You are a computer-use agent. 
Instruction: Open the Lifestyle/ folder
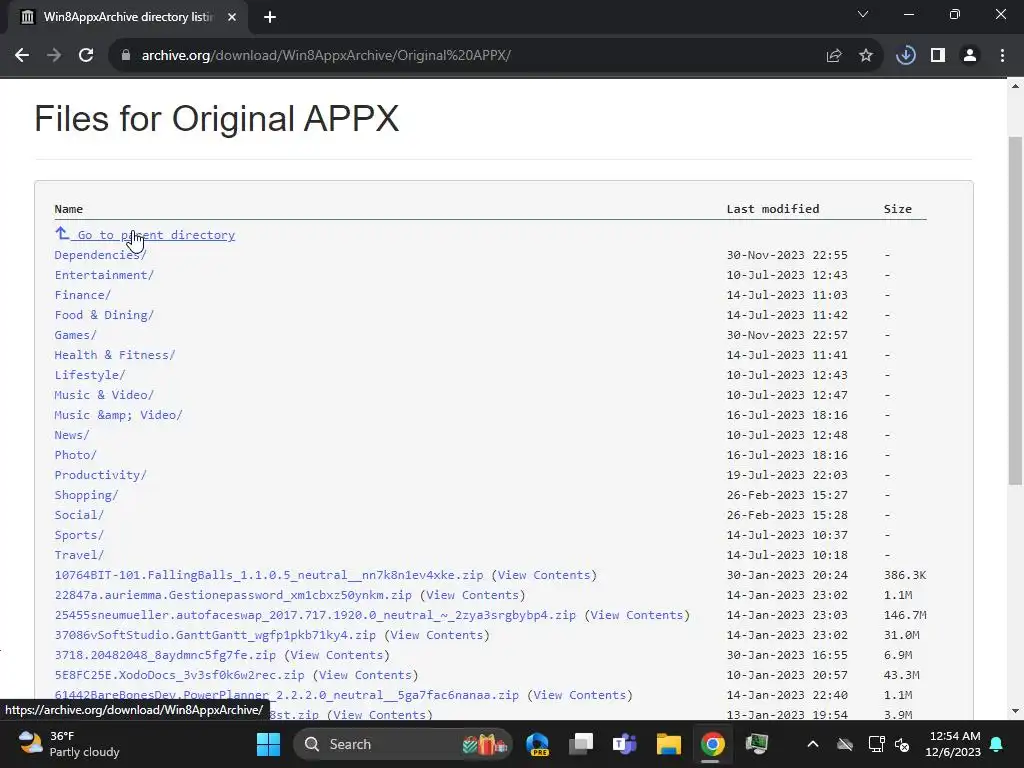[89, 375]
